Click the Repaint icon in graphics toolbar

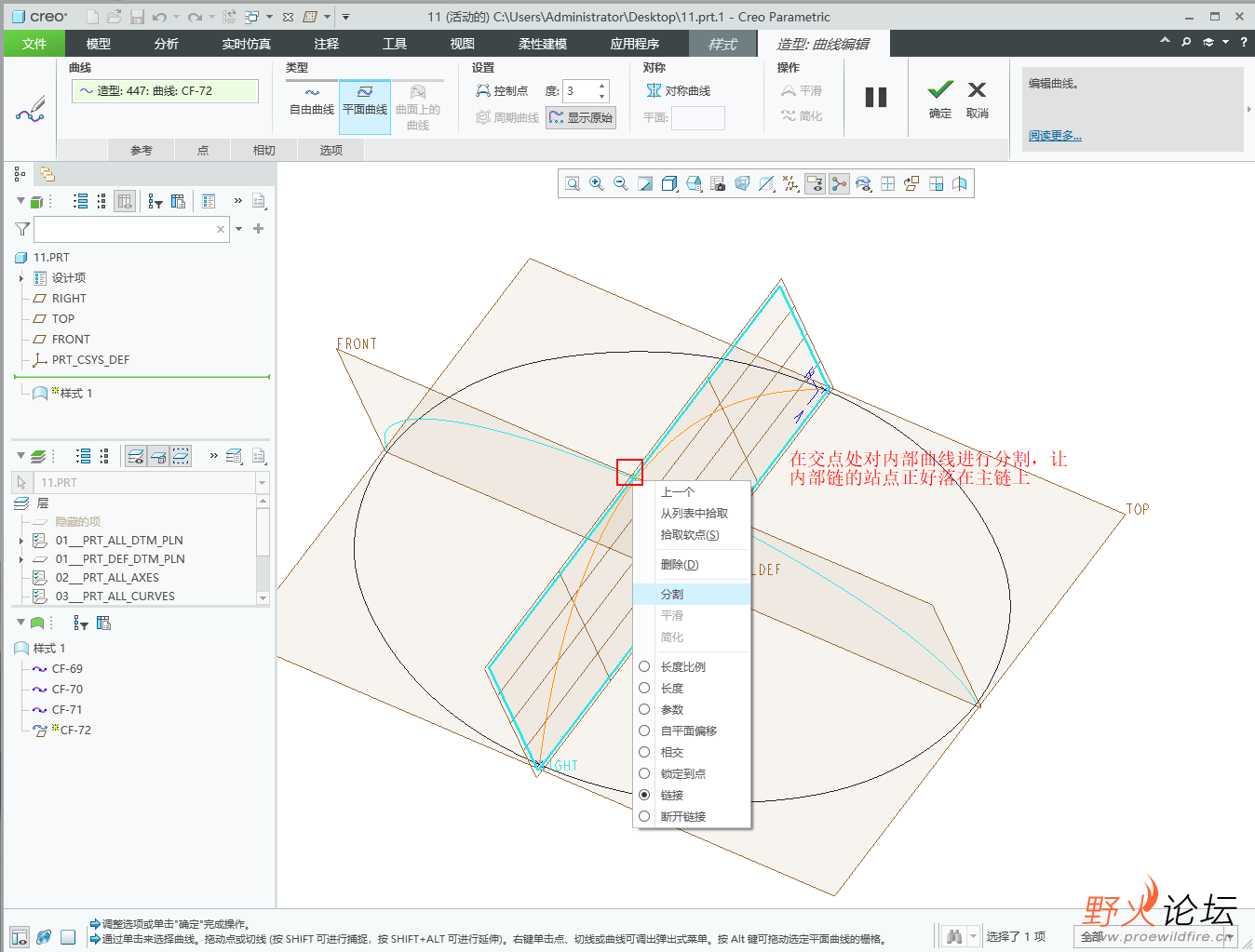click(645, 184)
